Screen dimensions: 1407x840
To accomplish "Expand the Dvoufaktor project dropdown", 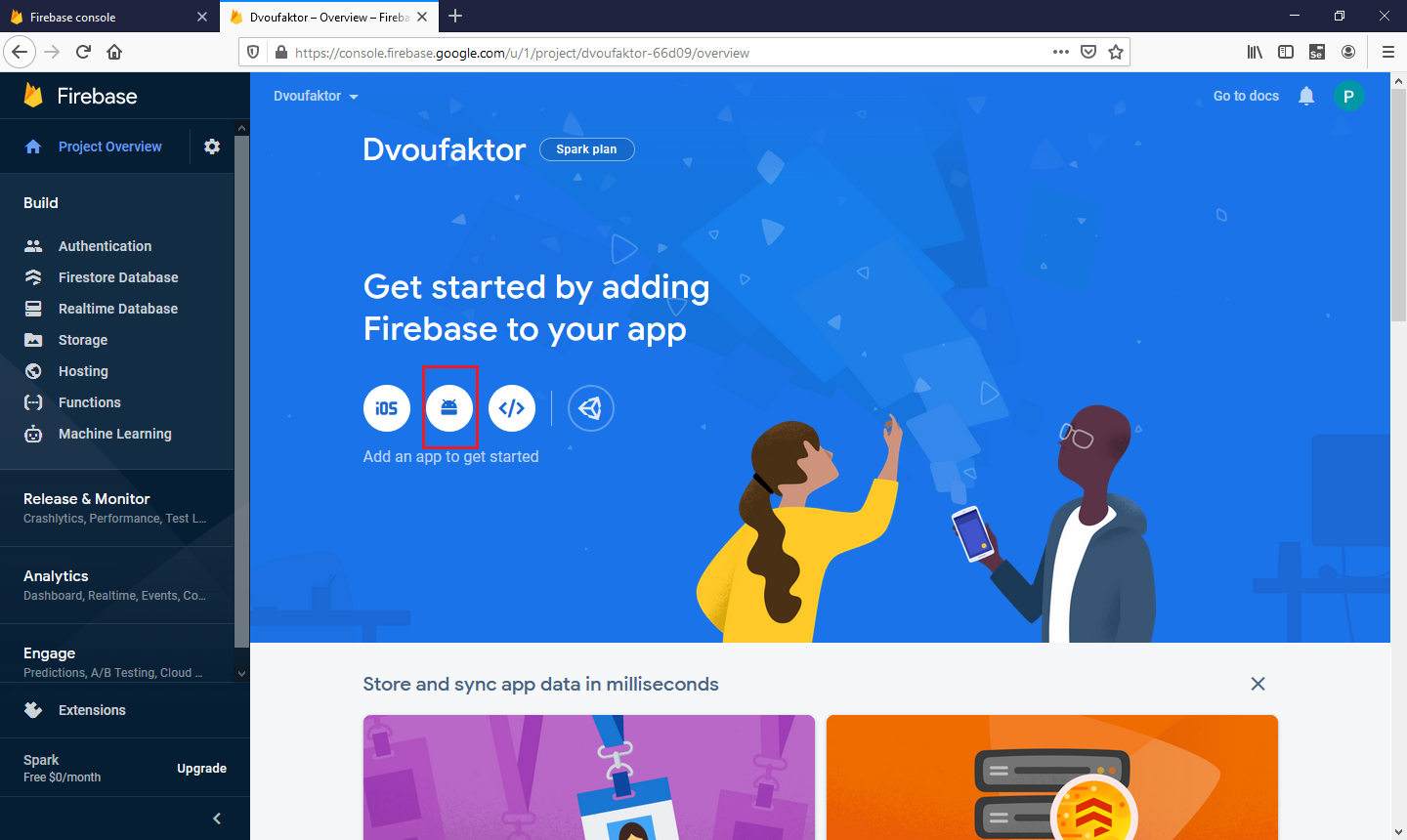I will click(316, 96).
